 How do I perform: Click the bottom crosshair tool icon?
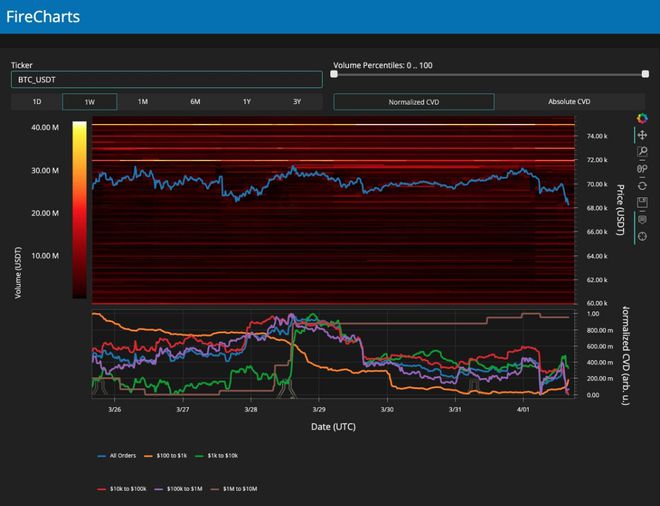click(642, 236)
